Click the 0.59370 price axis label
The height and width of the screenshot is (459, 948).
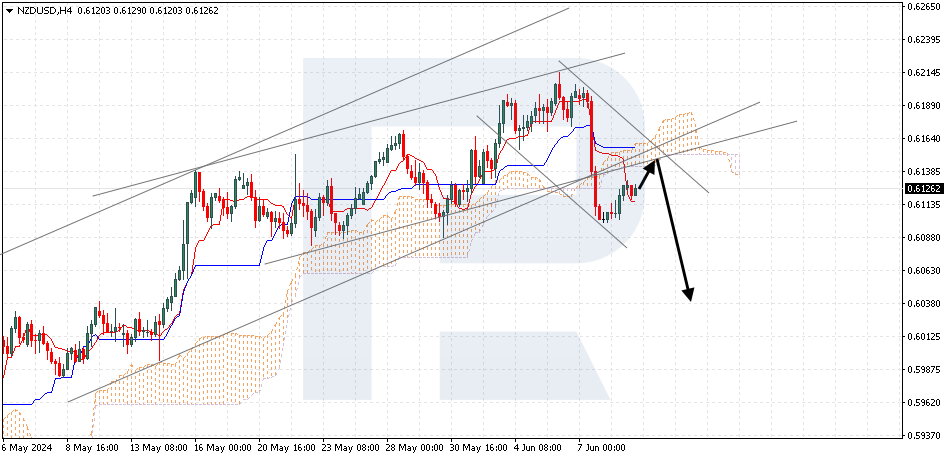coord(925,435)
